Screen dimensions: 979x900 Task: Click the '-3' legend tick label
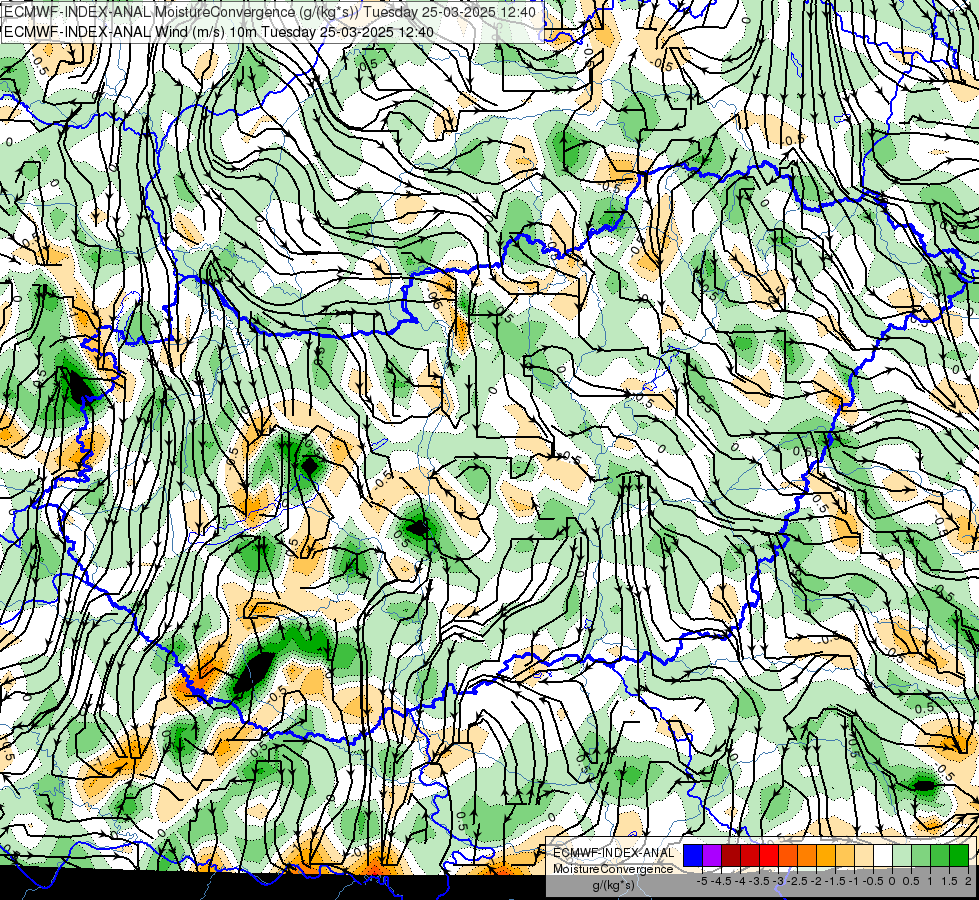[x=779, y=881]
